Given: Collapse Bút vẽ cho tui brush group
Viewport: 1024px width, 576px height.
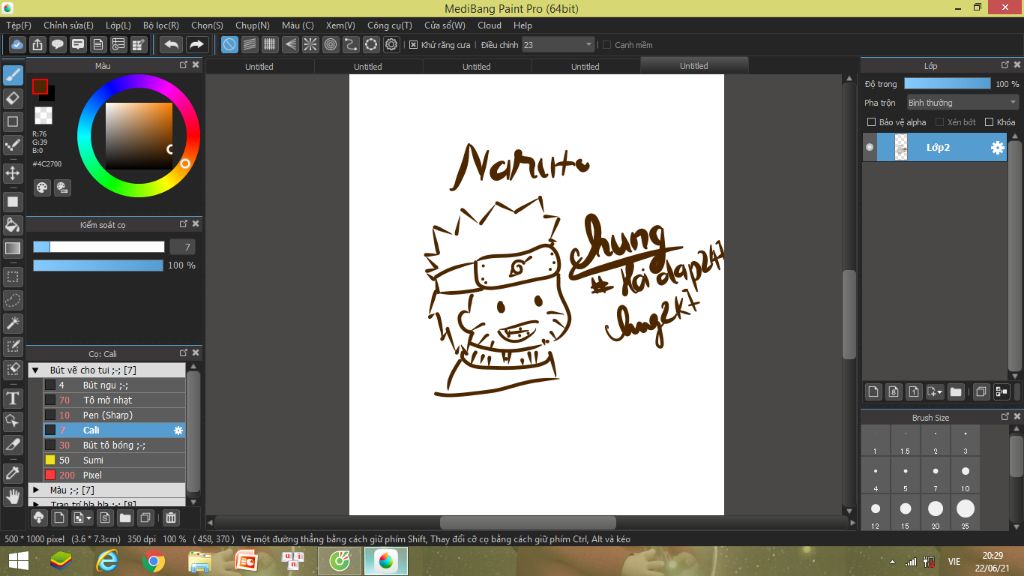Looking at the screenshot, I should 36,370.
